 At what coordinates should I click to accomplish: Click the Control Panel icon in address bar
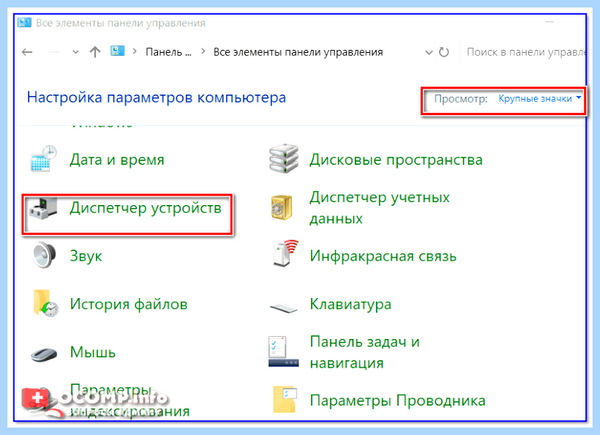[x=117, y=51]
